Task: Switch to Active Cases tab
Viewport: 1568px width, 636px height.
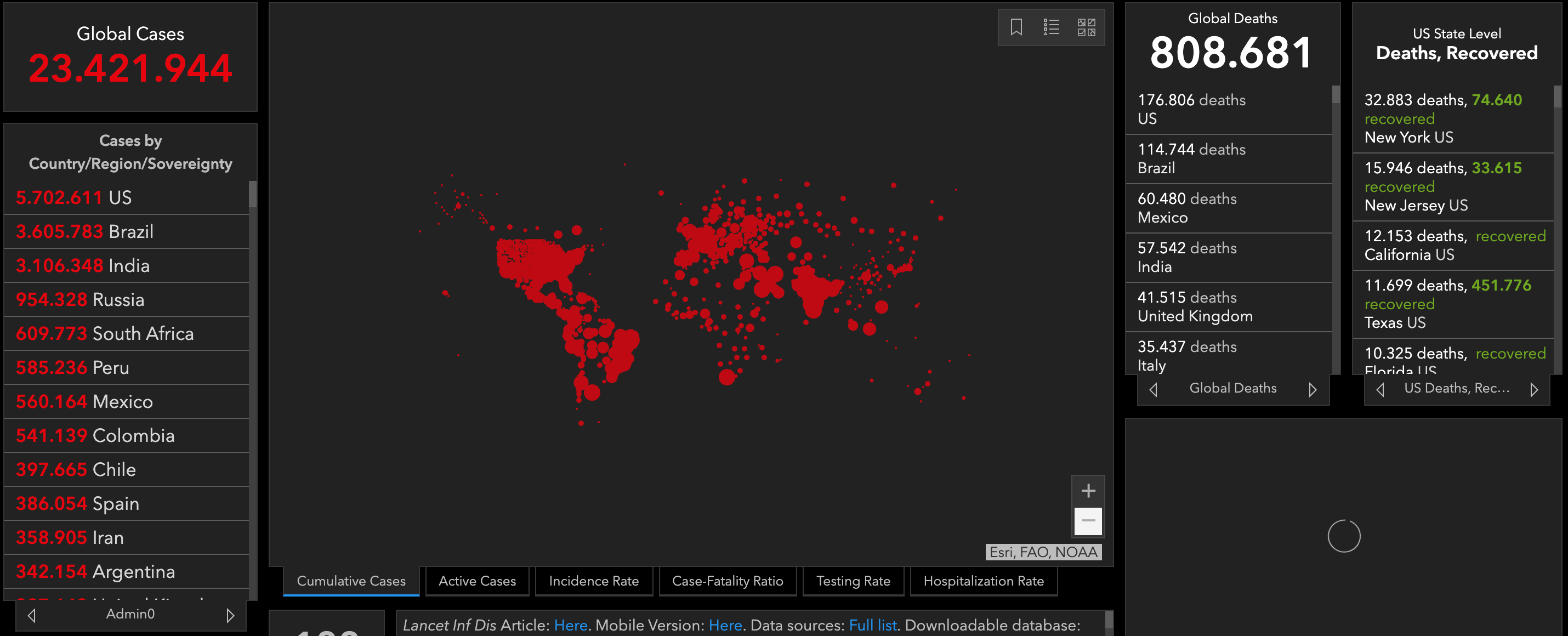Action: (x=476, y=581)
